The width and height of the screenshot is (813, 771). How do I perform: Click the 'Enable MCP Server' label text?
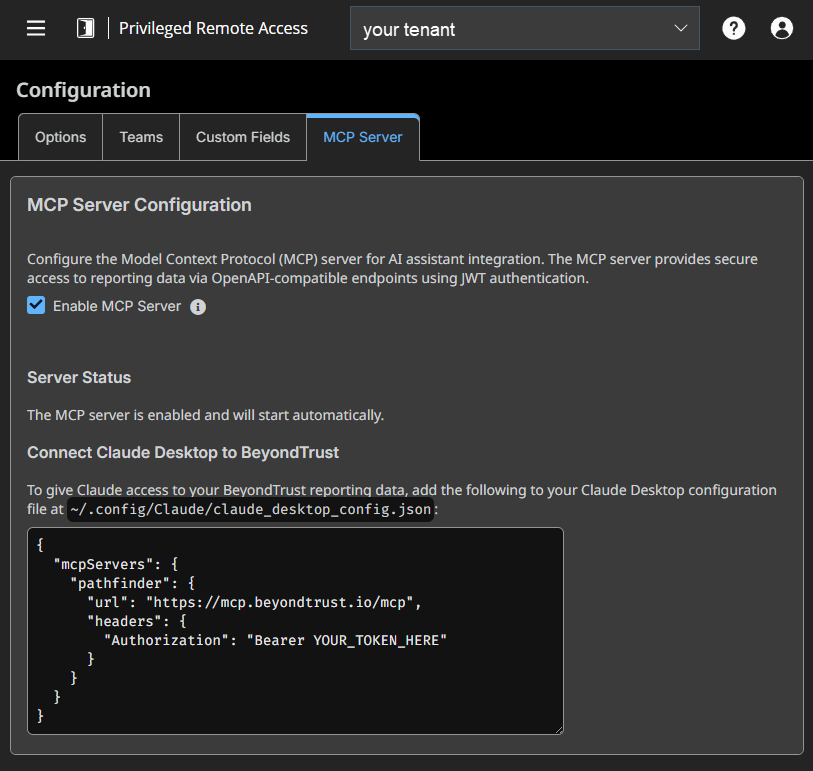(117, 306)
